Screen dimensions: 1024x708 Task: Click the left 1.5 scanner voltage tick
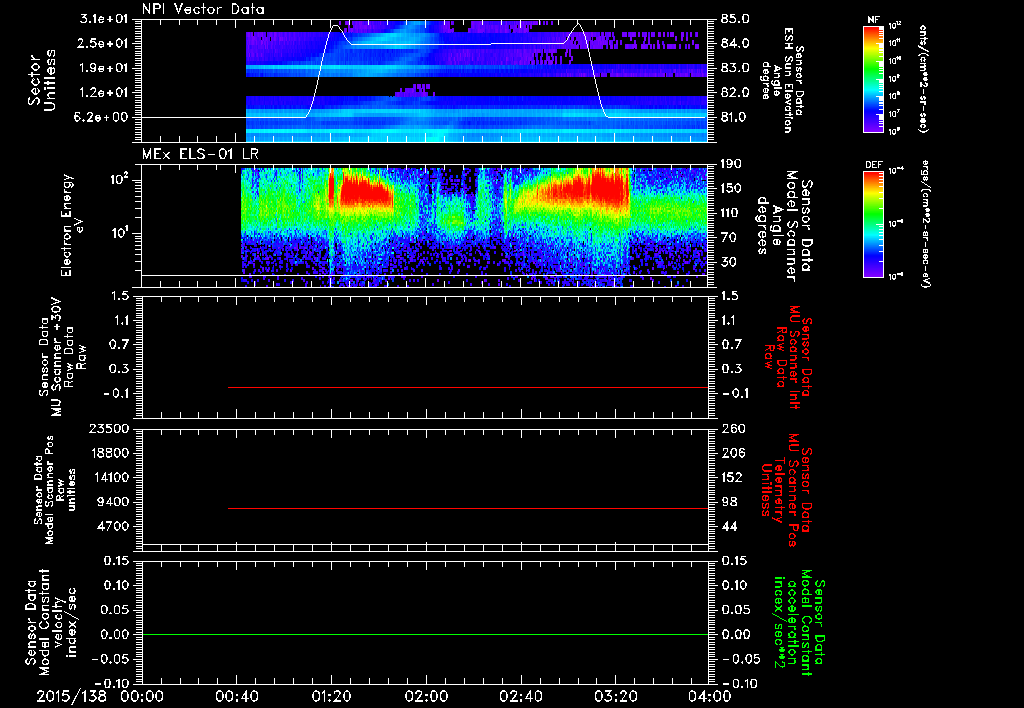[x=120, y=296]
